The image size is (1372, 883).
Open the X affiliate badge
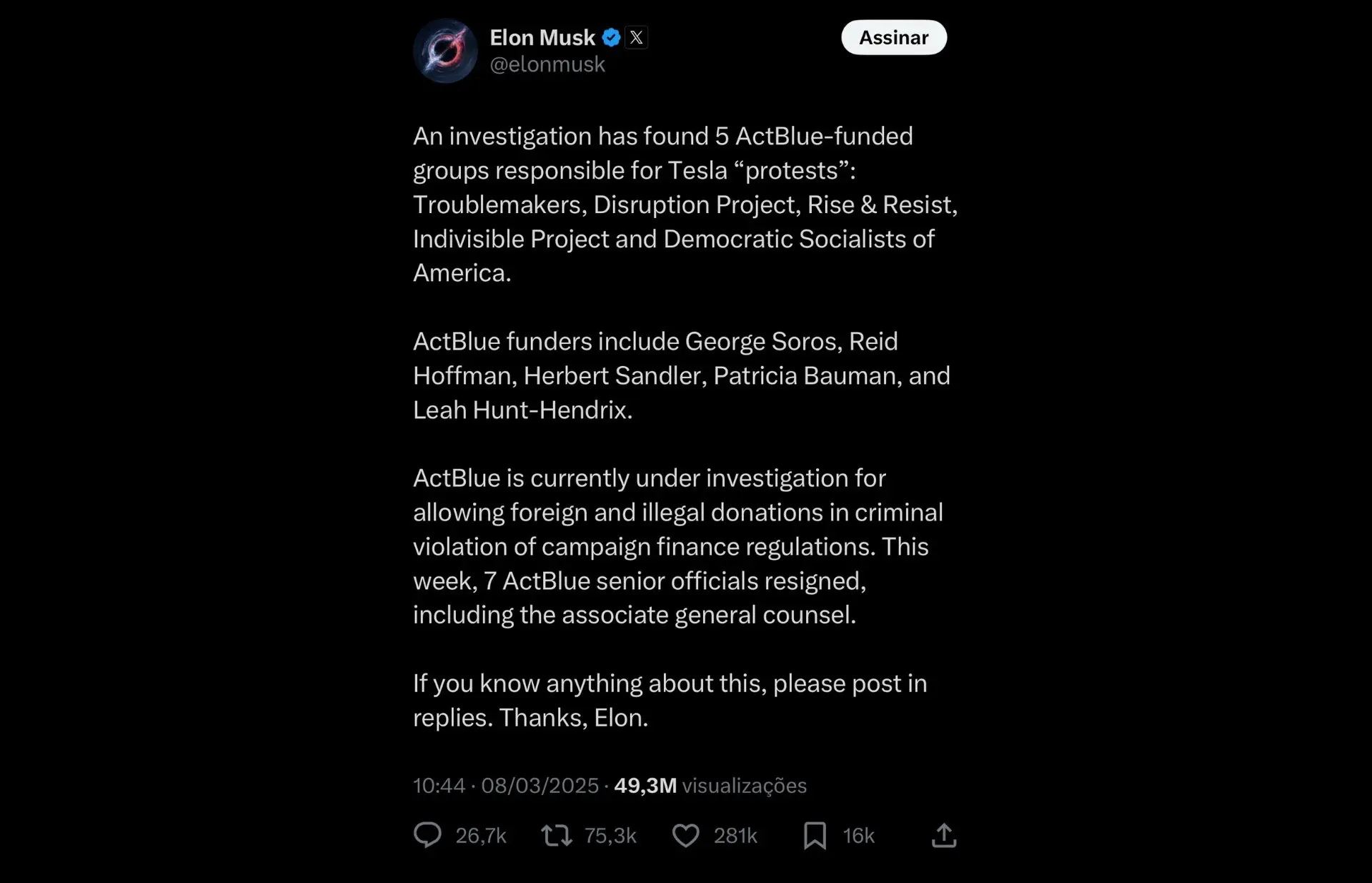[636, 37]
